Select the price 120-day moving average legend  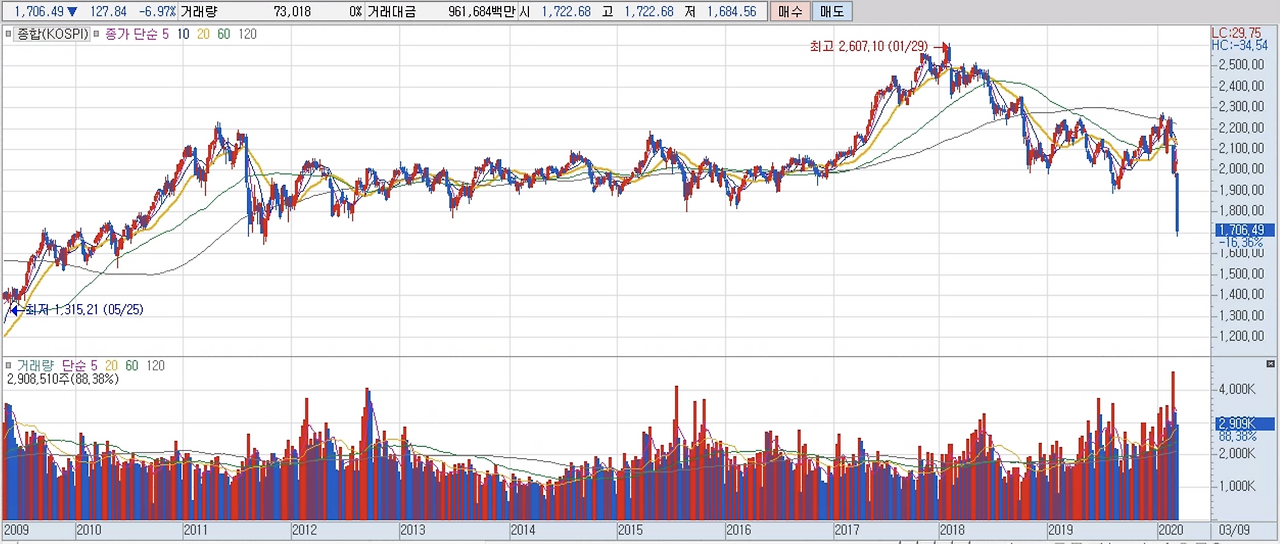tap(247, 33)
